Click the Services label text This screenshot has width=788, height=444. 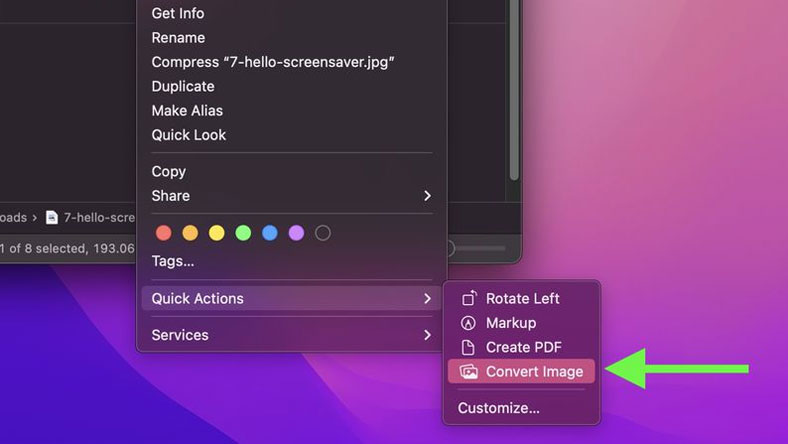click(x=180, y=335)
